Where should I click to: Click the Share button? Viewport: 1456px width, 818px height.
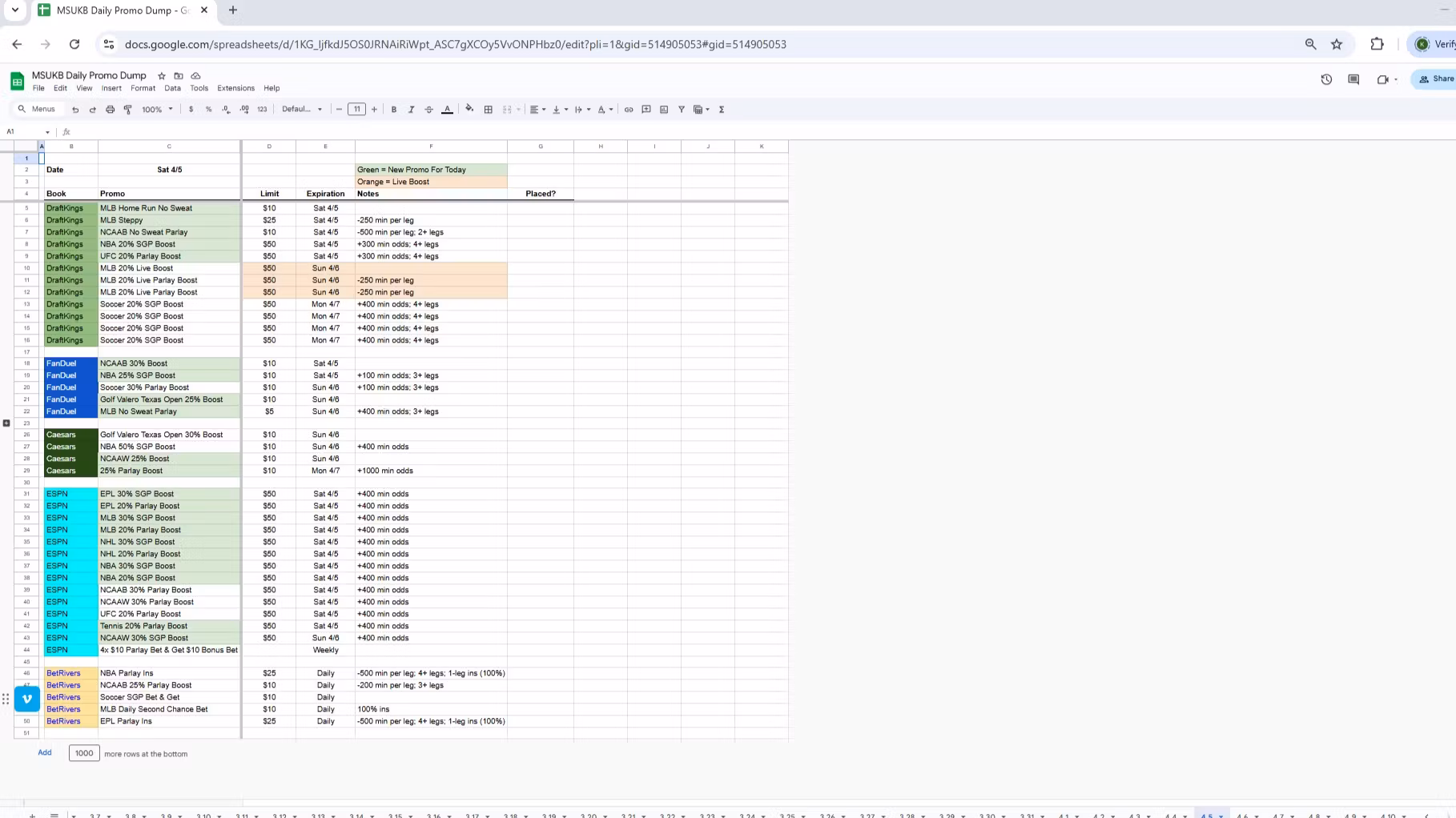coord(1435,79)
